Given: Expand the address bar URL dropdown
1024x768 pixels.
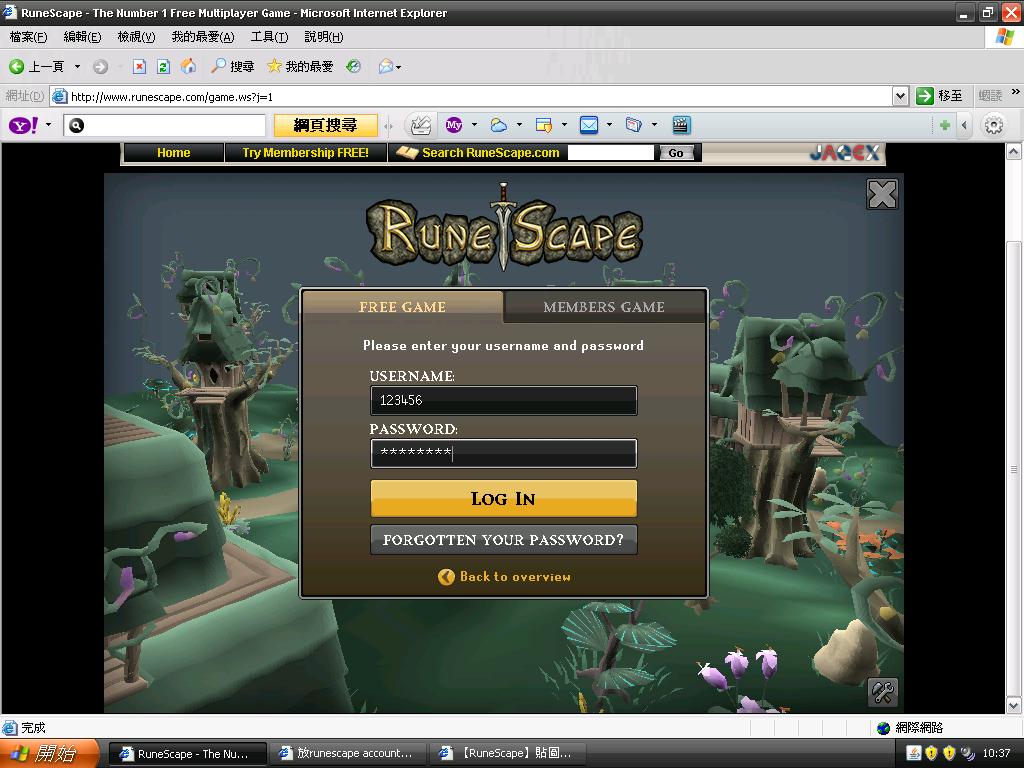Looking at the screenshot, I should click(900, 96).
